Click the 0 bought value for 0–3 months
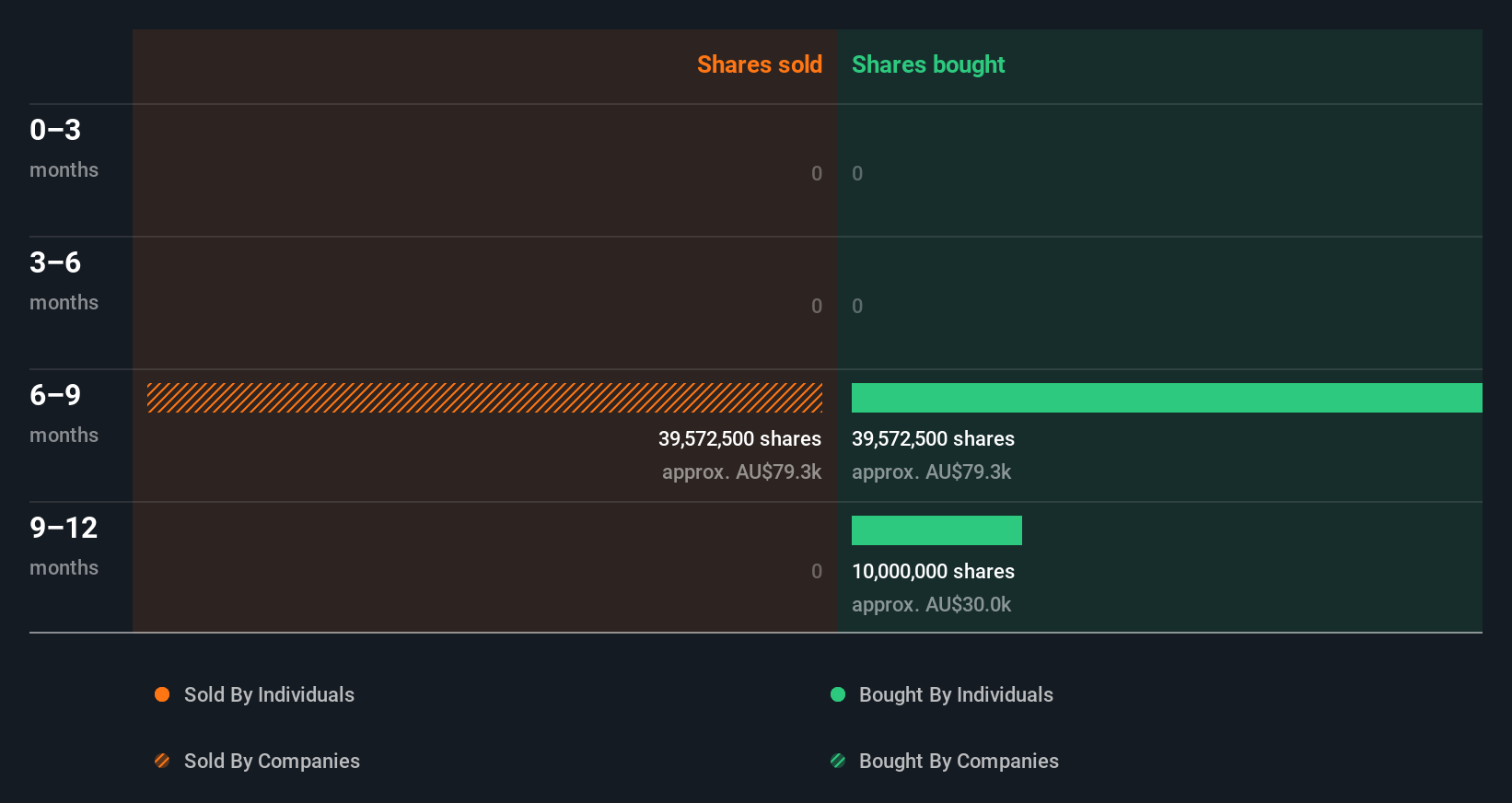 pyautogui.click(x=857, y=174)
